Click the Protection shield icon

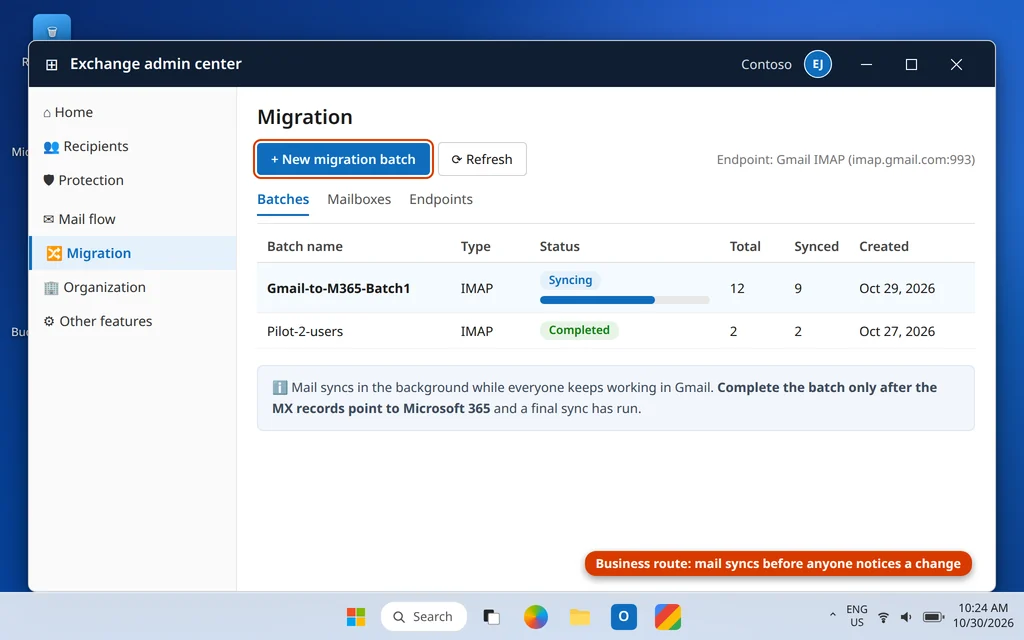48,180
